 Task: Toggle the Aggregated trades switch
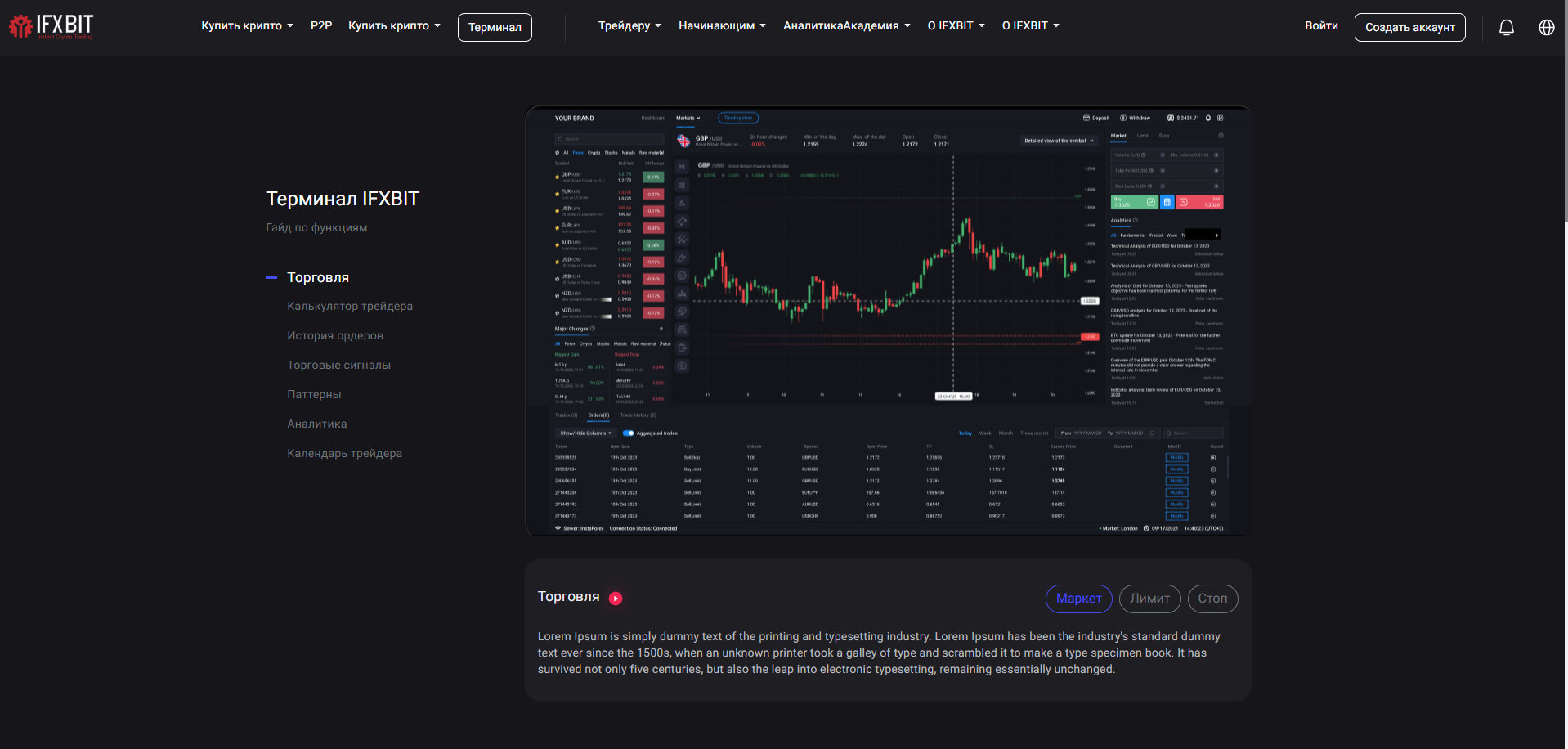[x=628, y=433]
